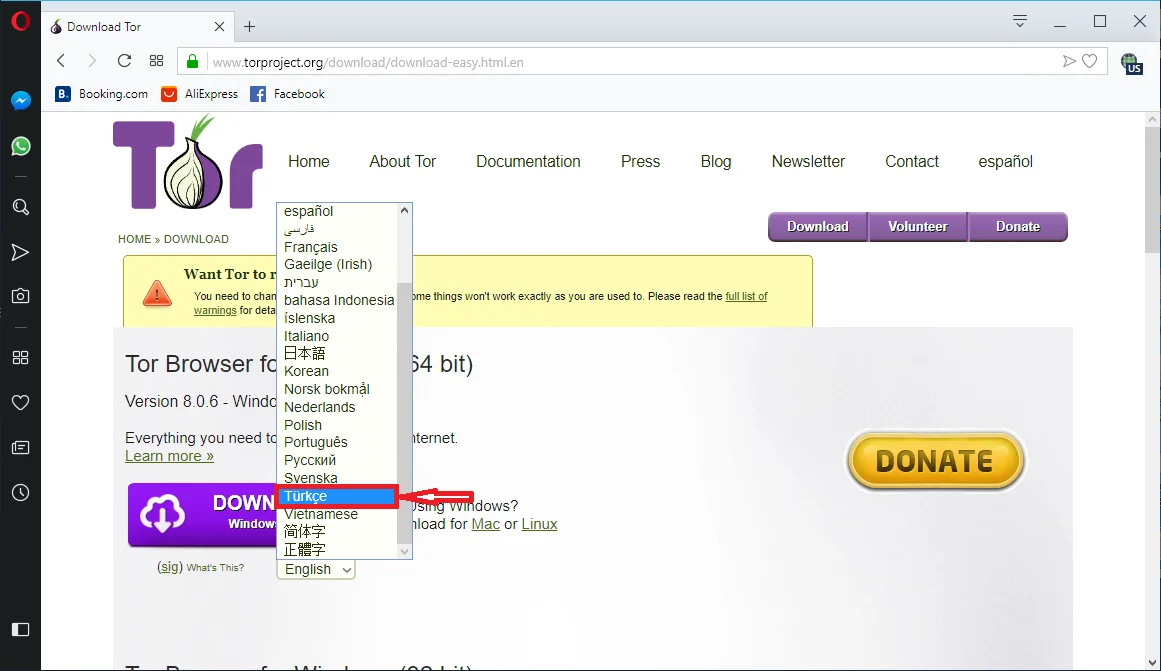Viewport: 1161px width, 671px height.
Task: Go to the About Tor page
Action: pos(402,161)
